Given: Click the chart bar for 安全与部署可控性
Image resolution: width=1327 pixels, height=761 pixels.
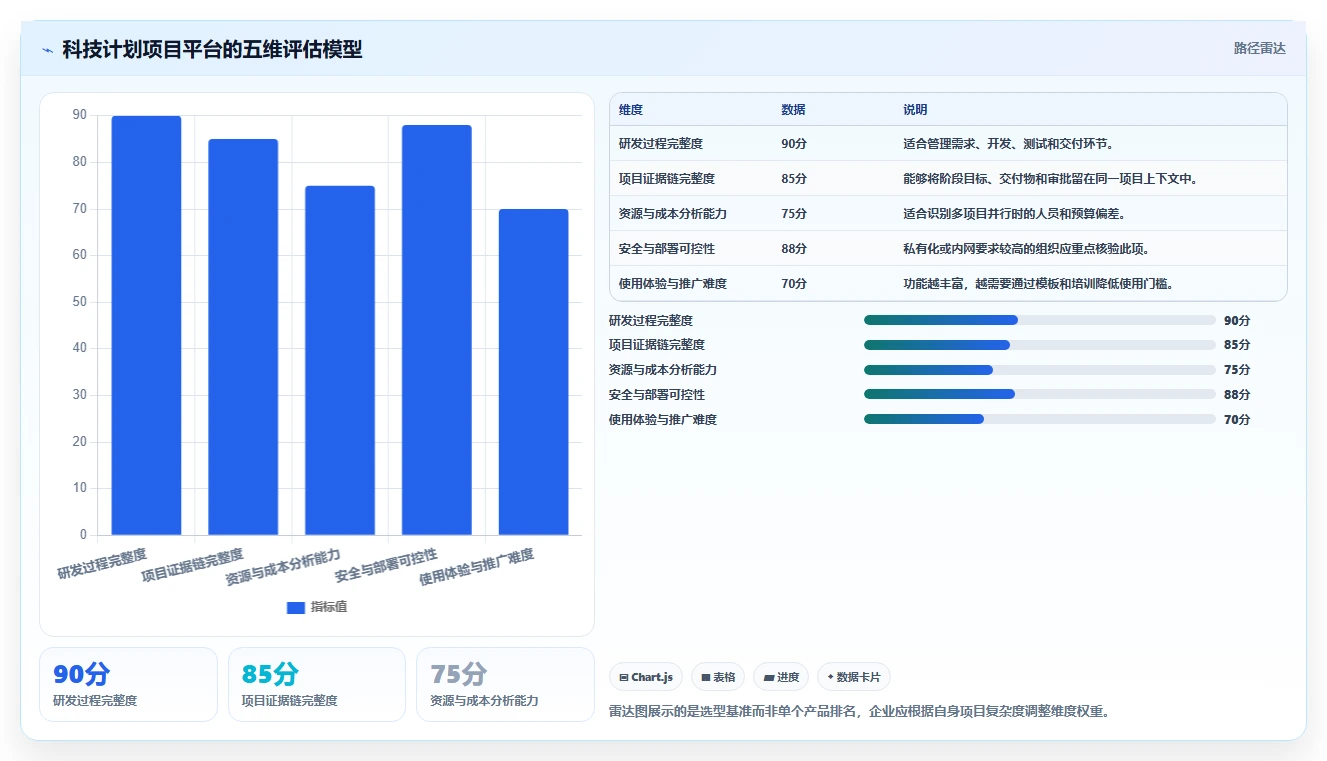Looking at the screenshot, I should 437,330.
